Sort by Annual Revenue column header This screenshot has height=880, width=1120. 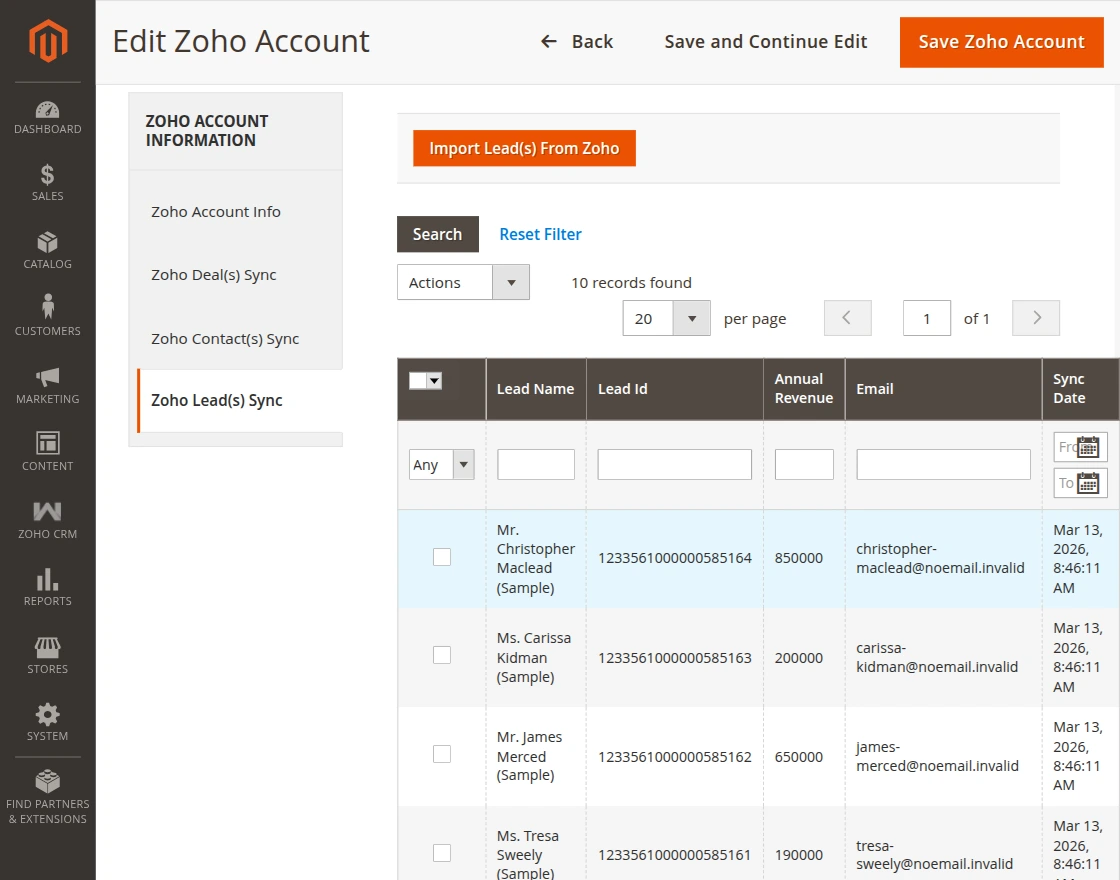click(804, 389)
